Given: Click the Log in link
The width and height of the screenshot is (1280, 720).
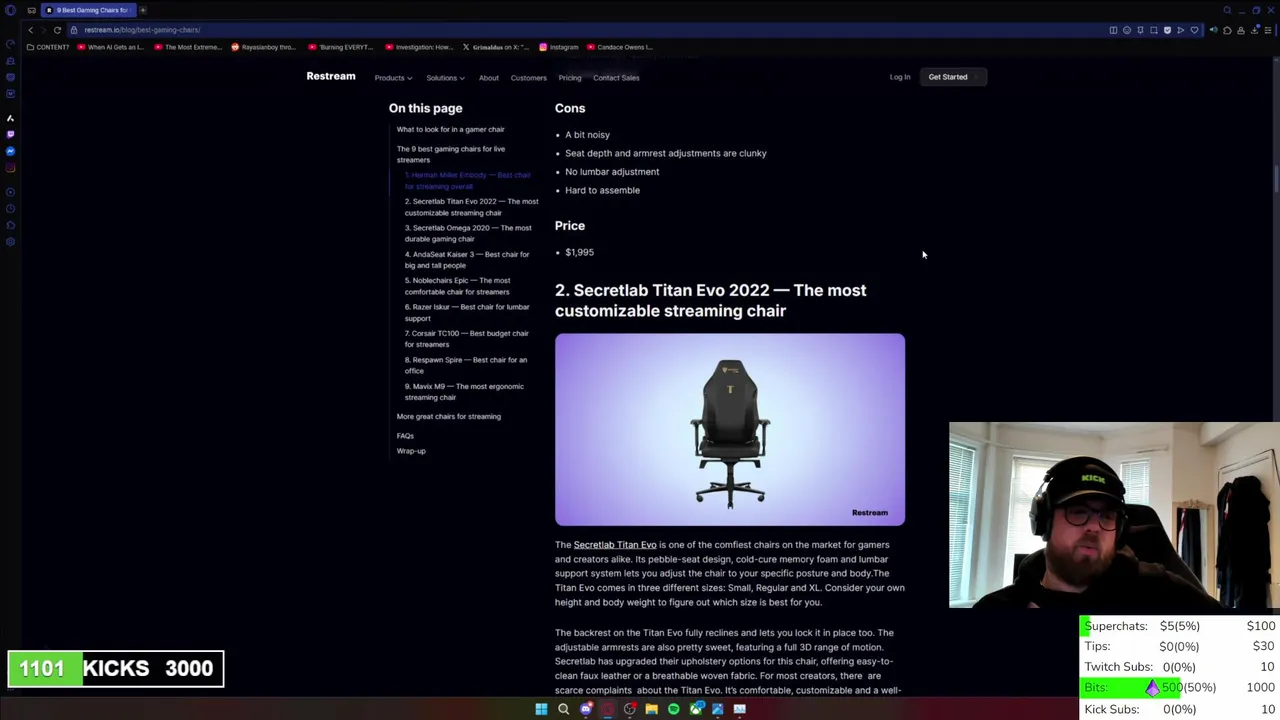Looking at the screenshot, I should click(x=900, y=77).
